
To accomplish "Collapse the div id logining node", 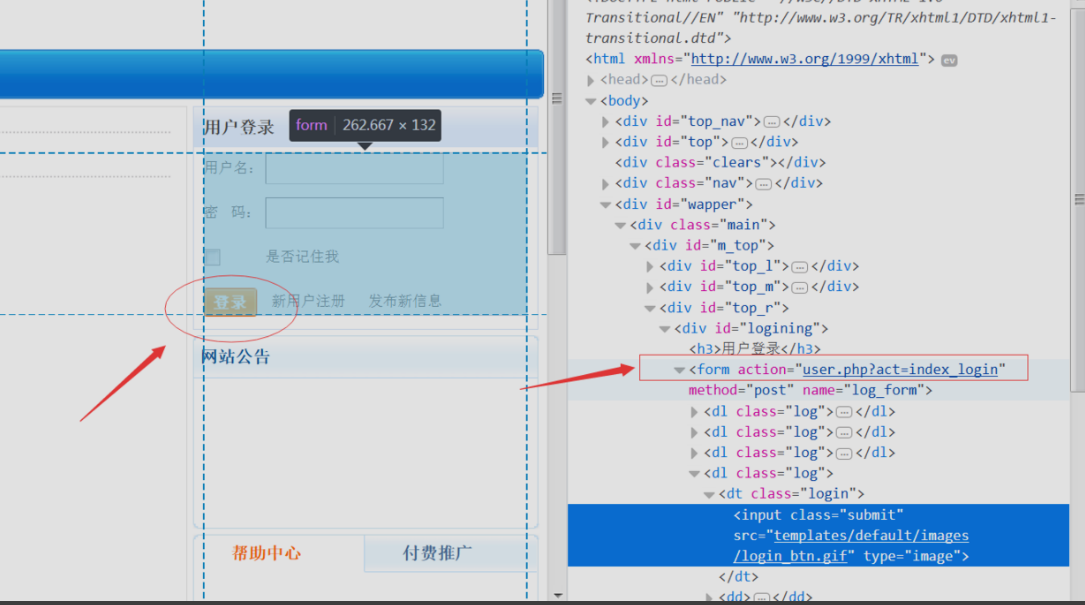I will (x=664, y=329).
